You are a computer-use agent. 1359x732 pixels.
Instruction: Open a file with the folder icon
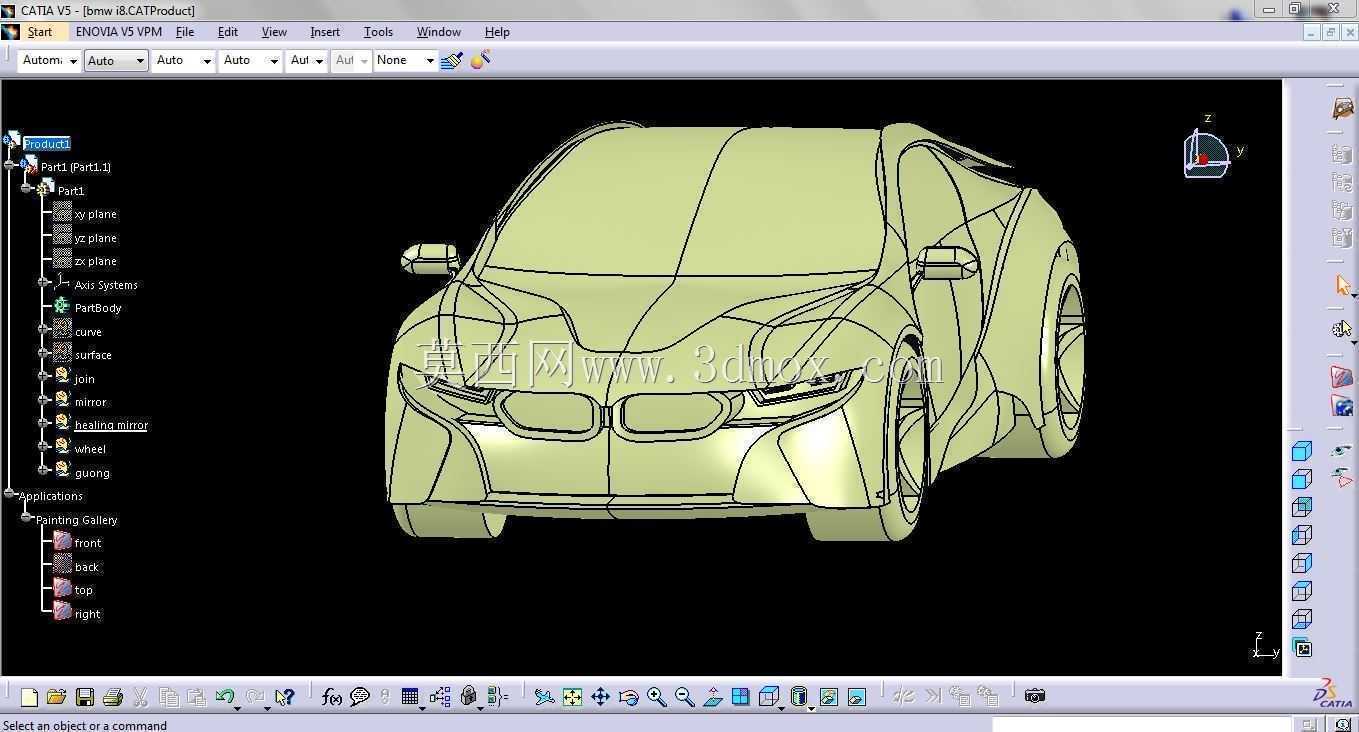56,697
